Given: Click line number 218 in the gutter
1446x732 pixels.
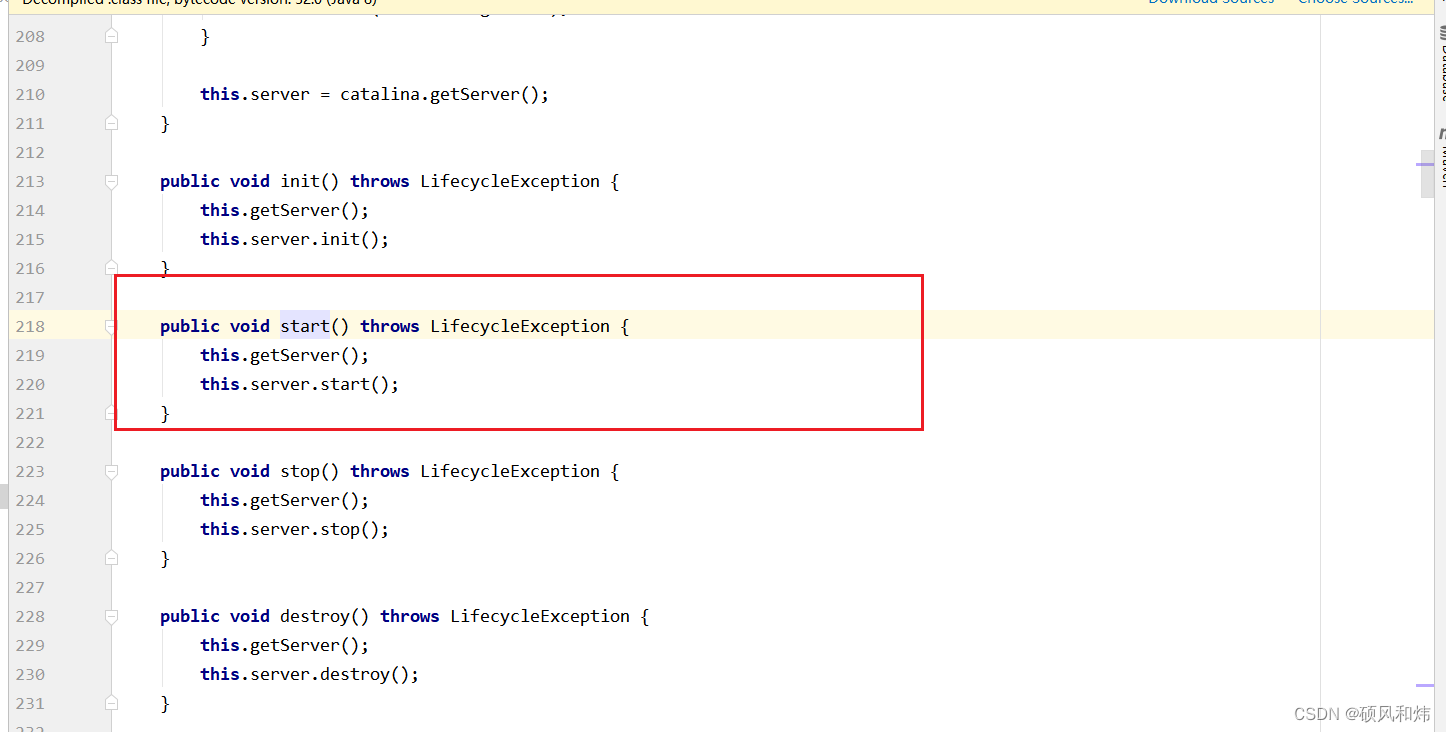Looking at the screenshot, I should coord(30,326).
